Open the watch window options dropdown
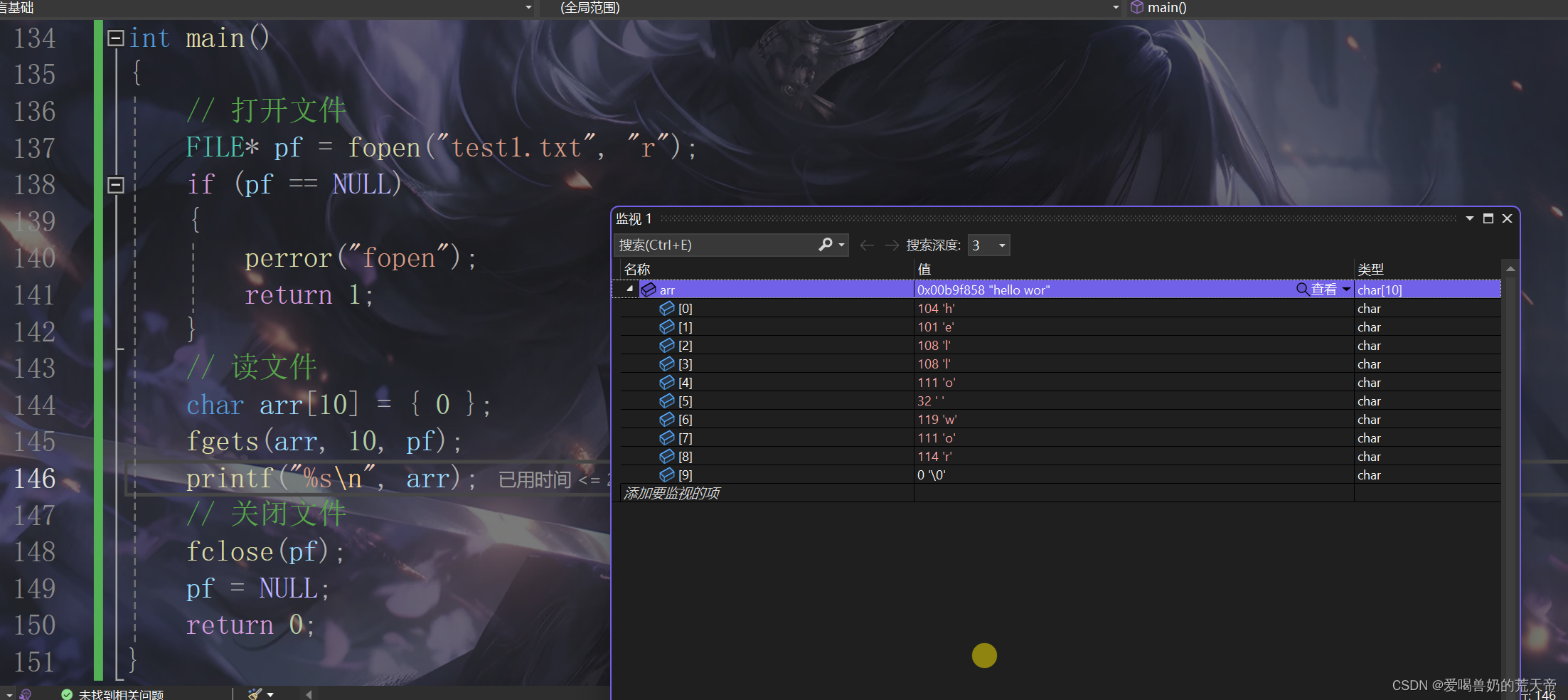The width and height of the screenshot is (1568, 700). click(1469, 218)
